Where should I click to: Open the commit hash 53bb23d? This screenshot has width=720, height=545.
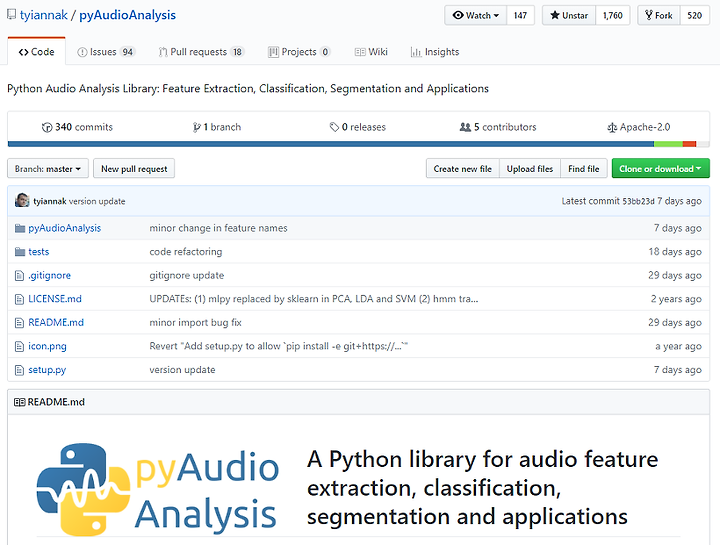pyautogui.click(x=638, y=201)
